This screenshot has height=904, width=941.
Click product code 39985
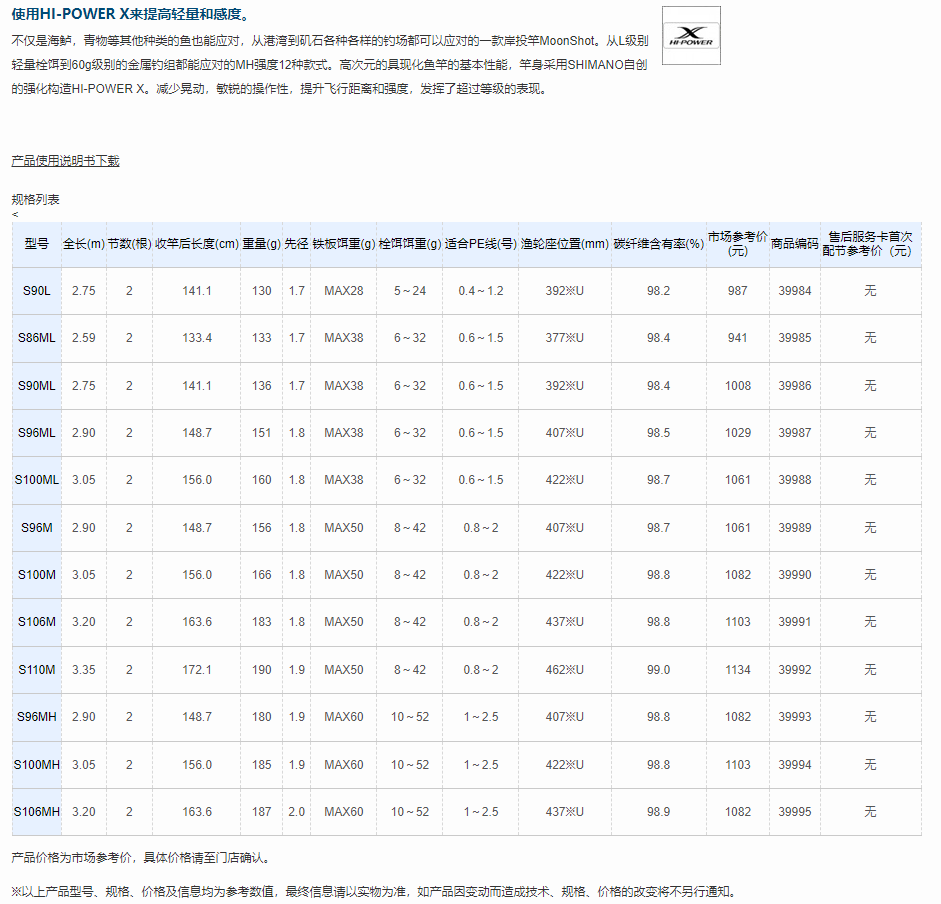(795, 338)
